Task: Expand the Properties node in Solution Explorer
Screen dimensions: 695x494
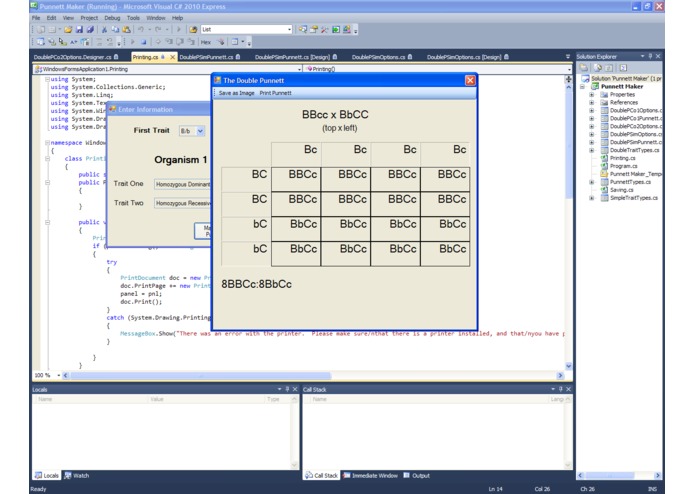Action: click(x=591, y=95)
